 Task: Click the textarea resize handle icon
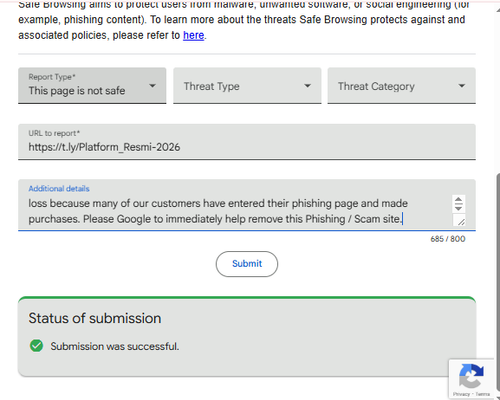461,221
